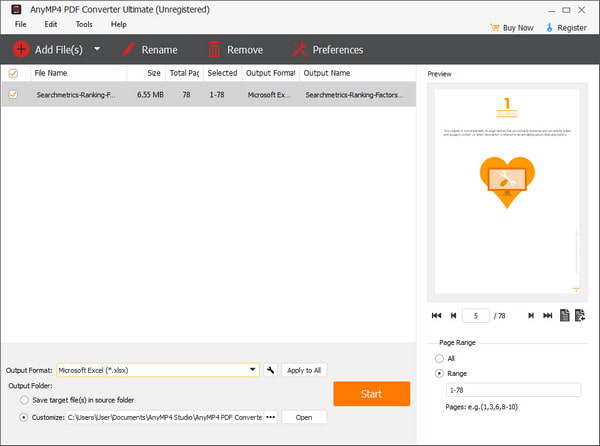This screenshot has width=600, height=446.
Task: Open the Output Format Microsoft Excel dropdown
Action: pyautogui.click(x=158, y=370)
